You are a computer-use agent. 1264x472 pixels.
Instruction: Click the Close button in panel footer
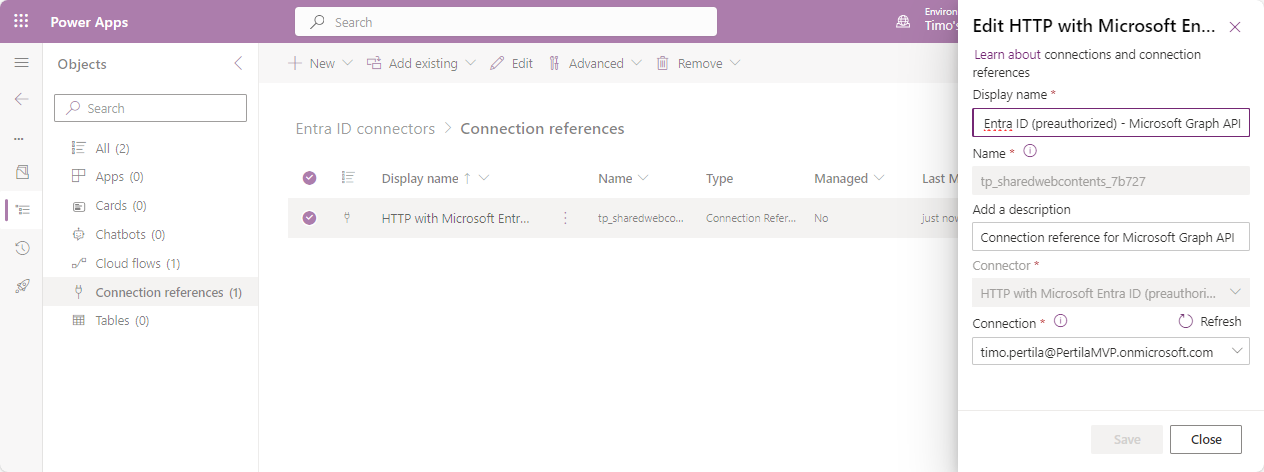pyautogui.click(x=1205, y=439)
